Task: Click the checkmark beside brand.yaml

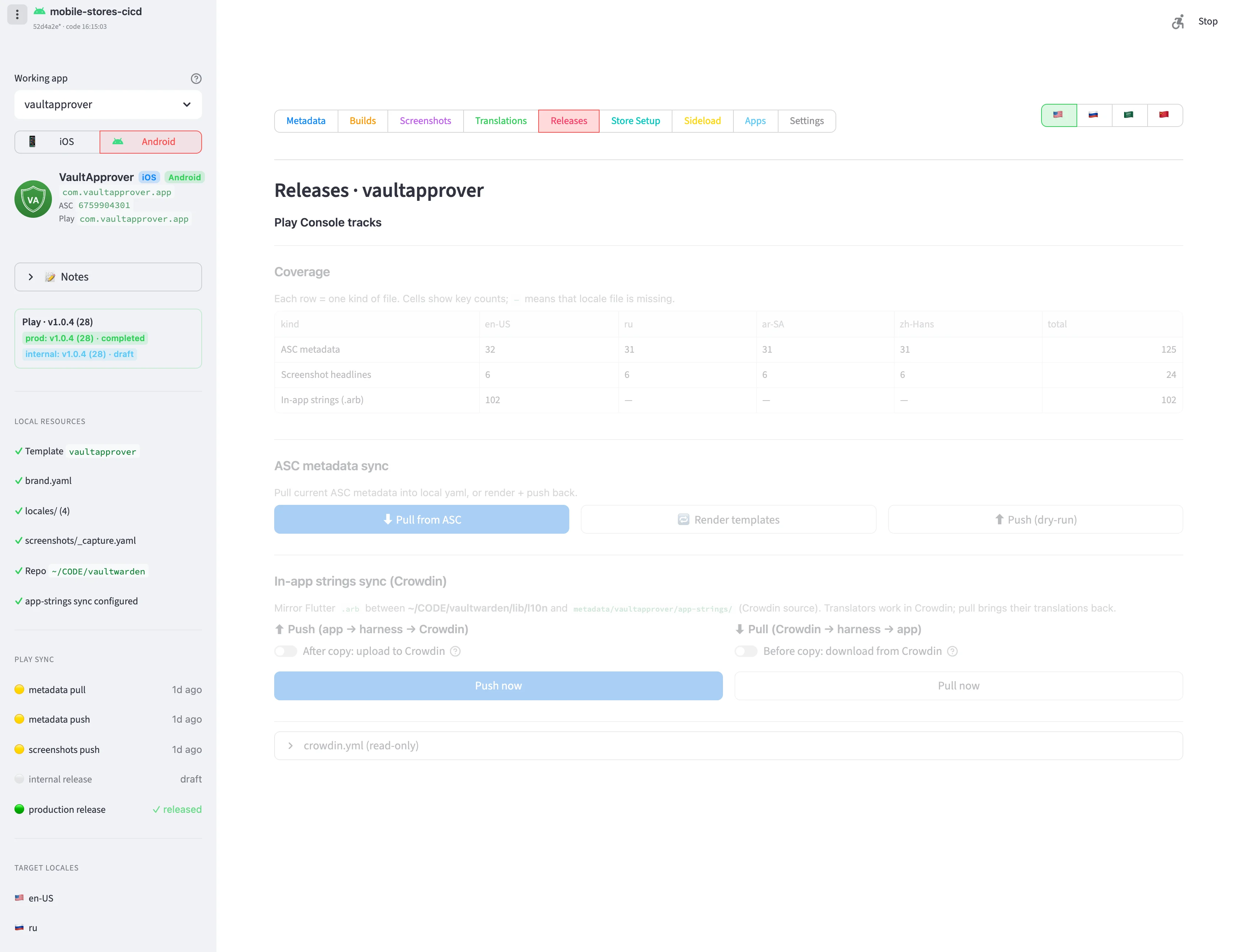Action: [19, 481]
